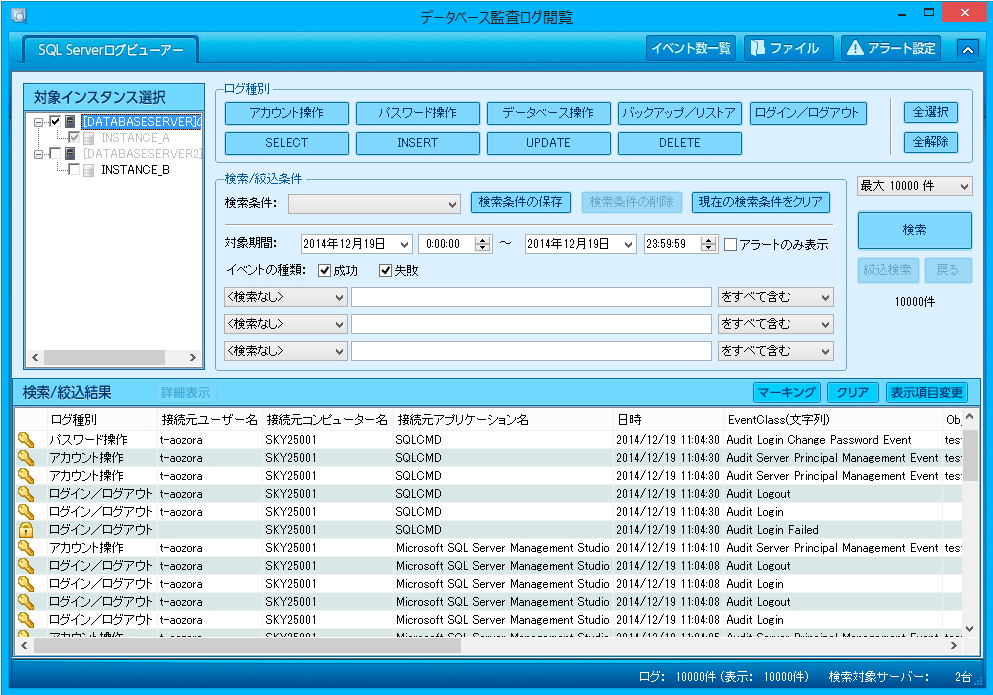Collapse the DATABASESERVER1 tree node
Screen dimensions: 993x695
coord(39,122)
